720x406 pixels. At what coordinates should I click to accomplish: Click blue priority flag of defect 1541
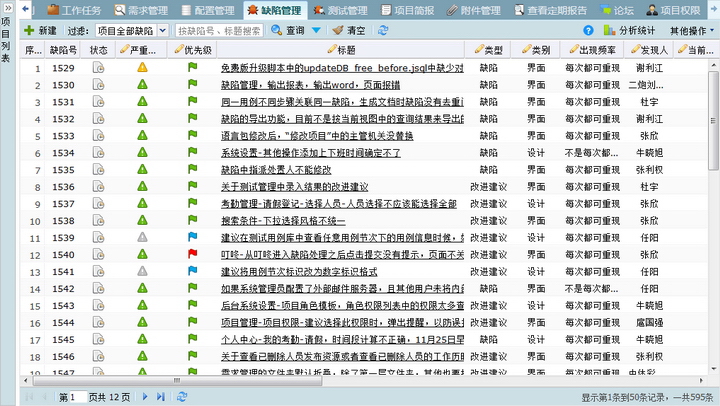pos(192,271)
